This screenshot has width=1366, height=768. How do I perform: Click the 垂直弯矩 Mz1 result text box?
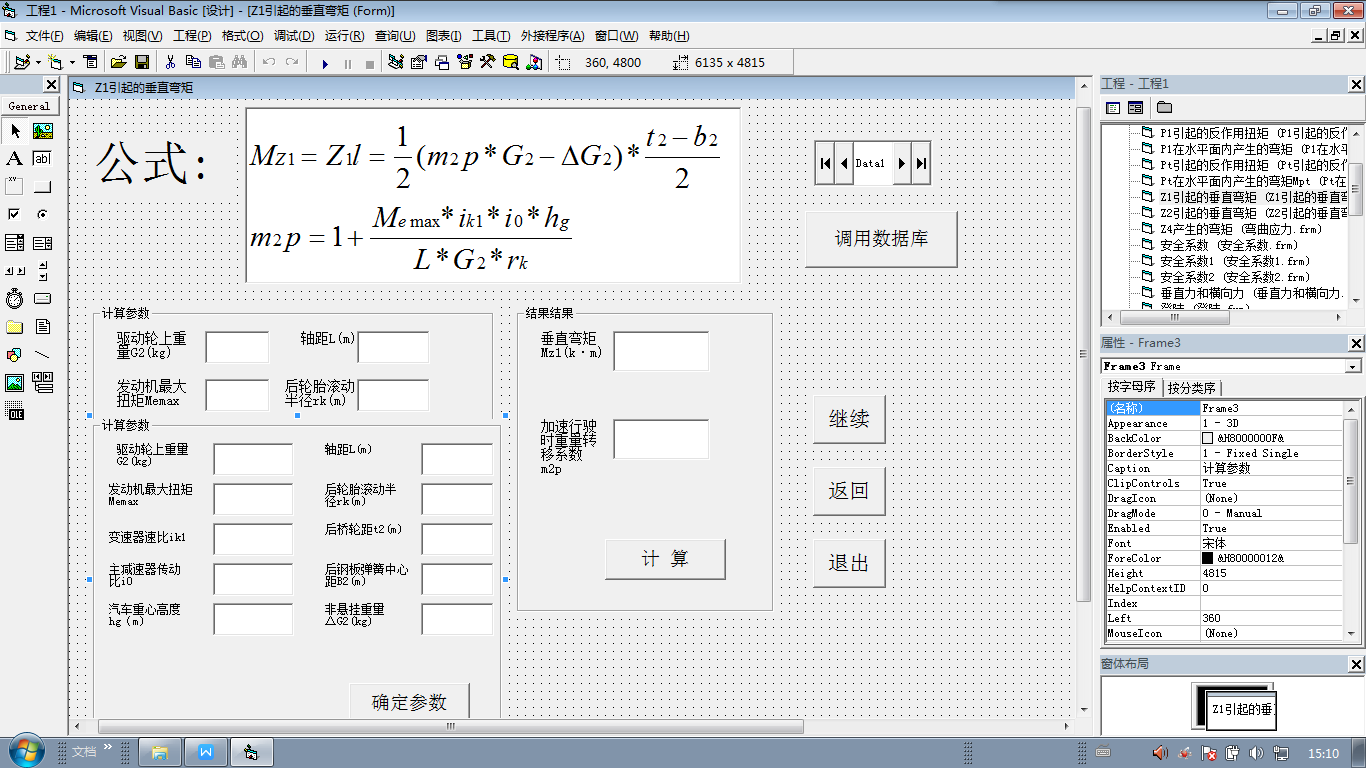point(661,351)
